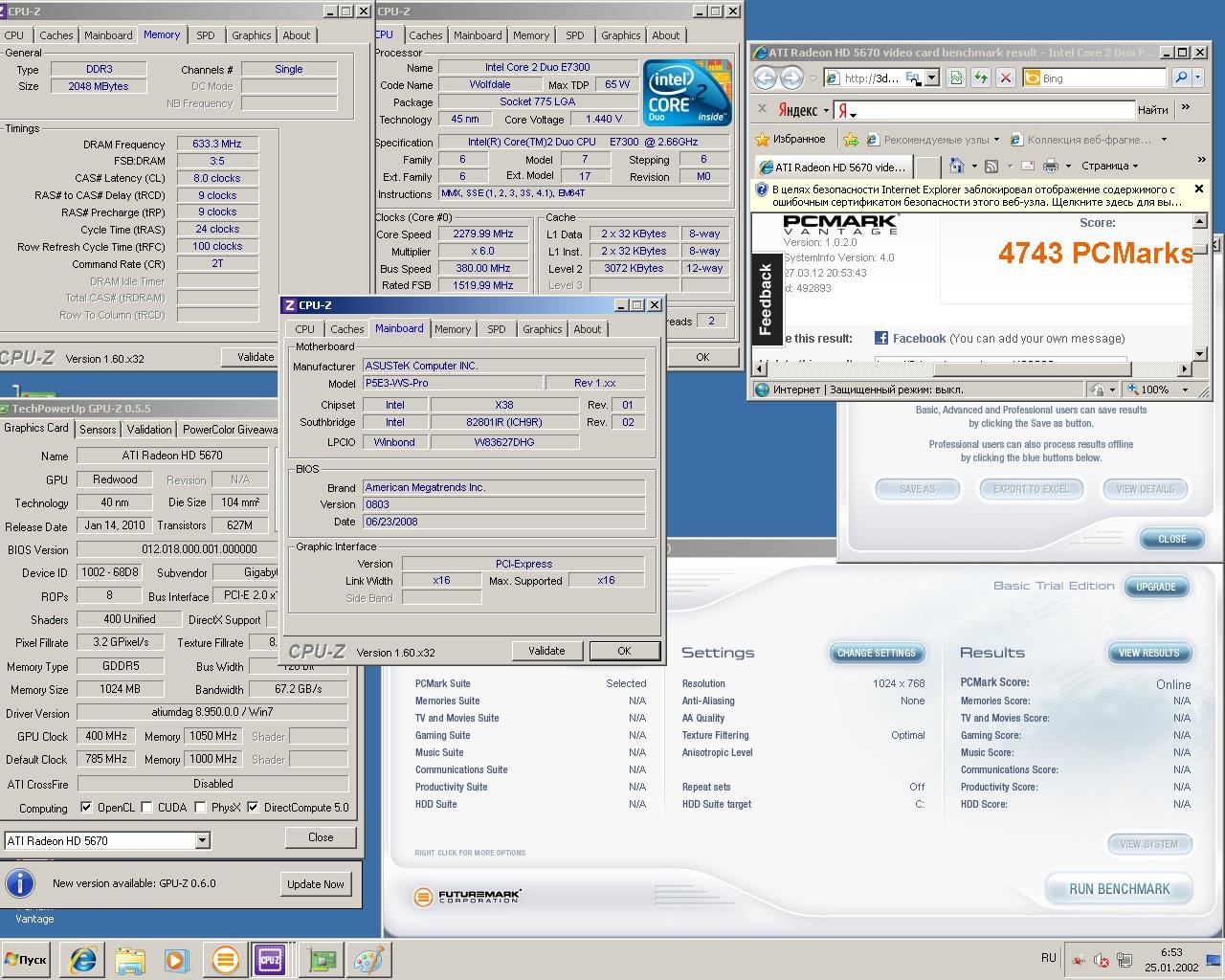
Task: Click the Facebook share icon
Action: point(881,338)
